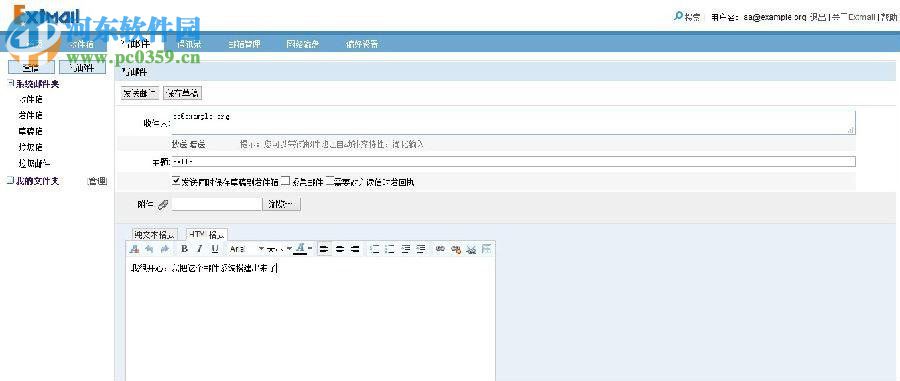The height and width of the screenshot is (381, 900).
Task: Open 发件箱 sent folder in sidebar
Action: click(x=30, y=115)
